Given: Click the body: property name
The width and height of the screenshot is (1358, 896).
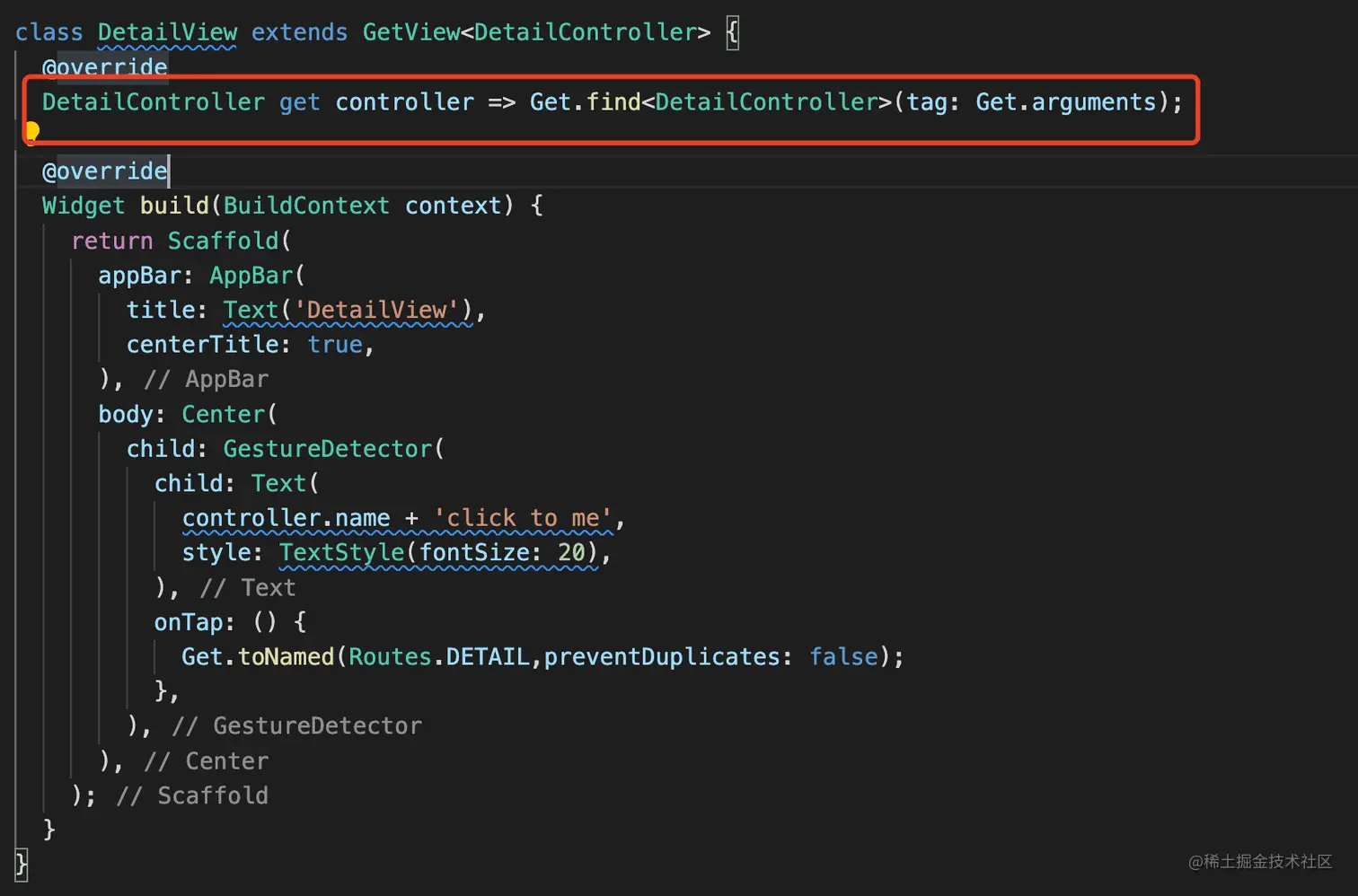Looking at the screenshot, I should 126,414.
